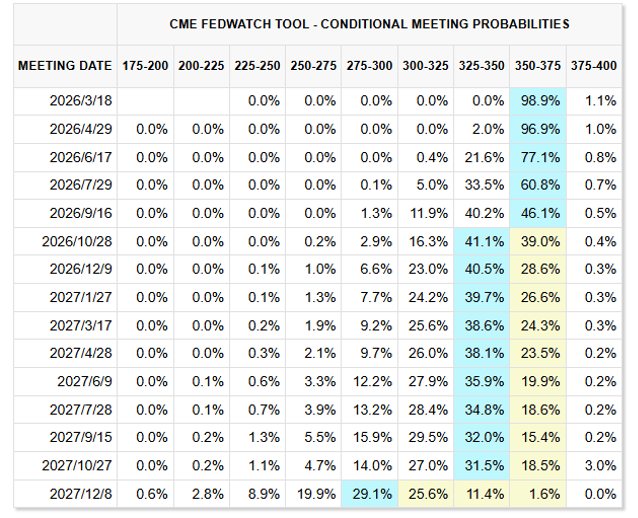Screen dimensions: 638x518
Task: Select the 175-200 column header
Action: pyautogui.click(x=145, y=65)
